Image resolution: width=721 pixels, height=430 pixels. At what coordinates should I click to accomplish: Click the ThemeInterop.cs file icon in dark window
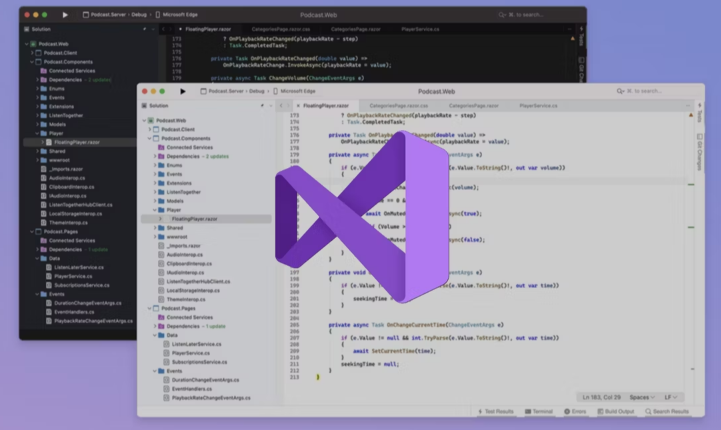pyautogui.click(x=43, y=223)
